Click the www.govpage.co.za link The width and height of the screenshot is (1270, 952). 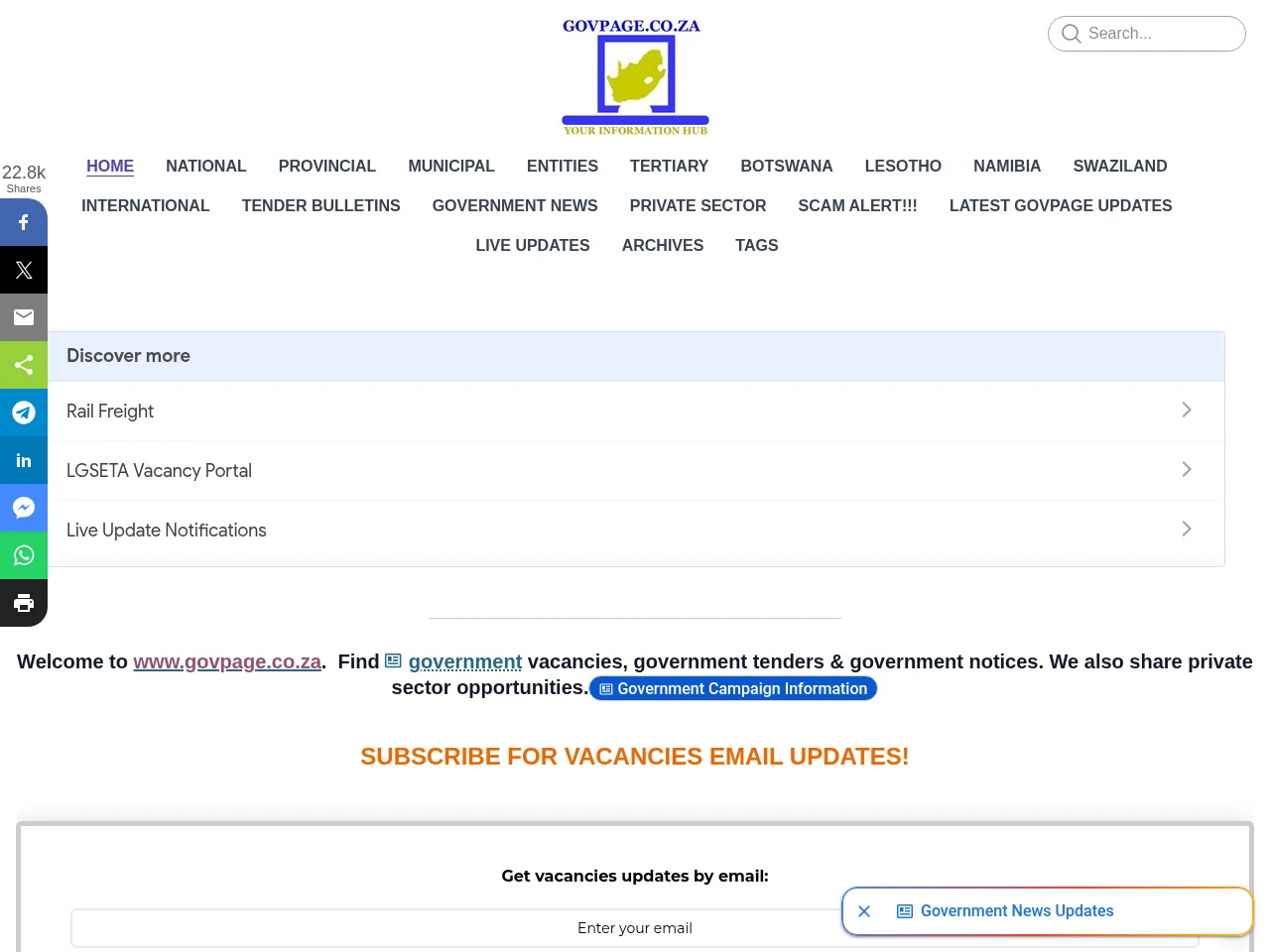point(227,661)
